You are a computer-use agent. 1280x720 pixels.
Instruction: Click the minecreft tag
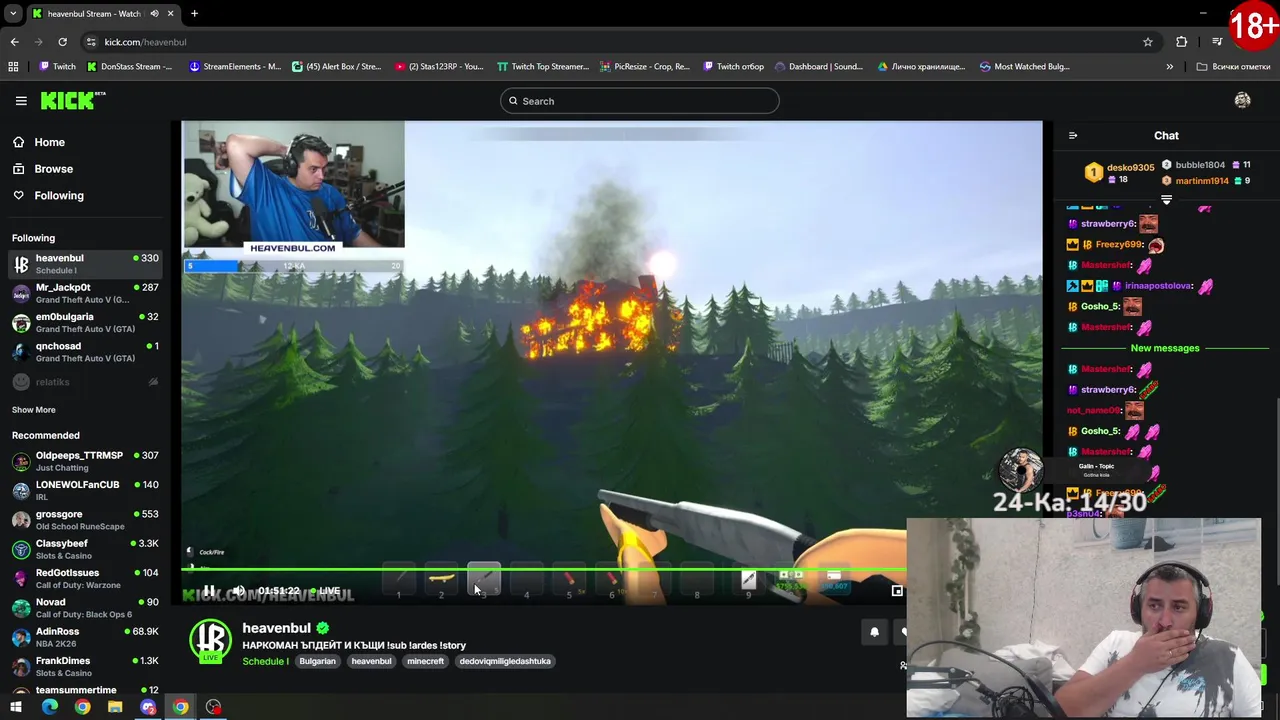coord(425,661)
